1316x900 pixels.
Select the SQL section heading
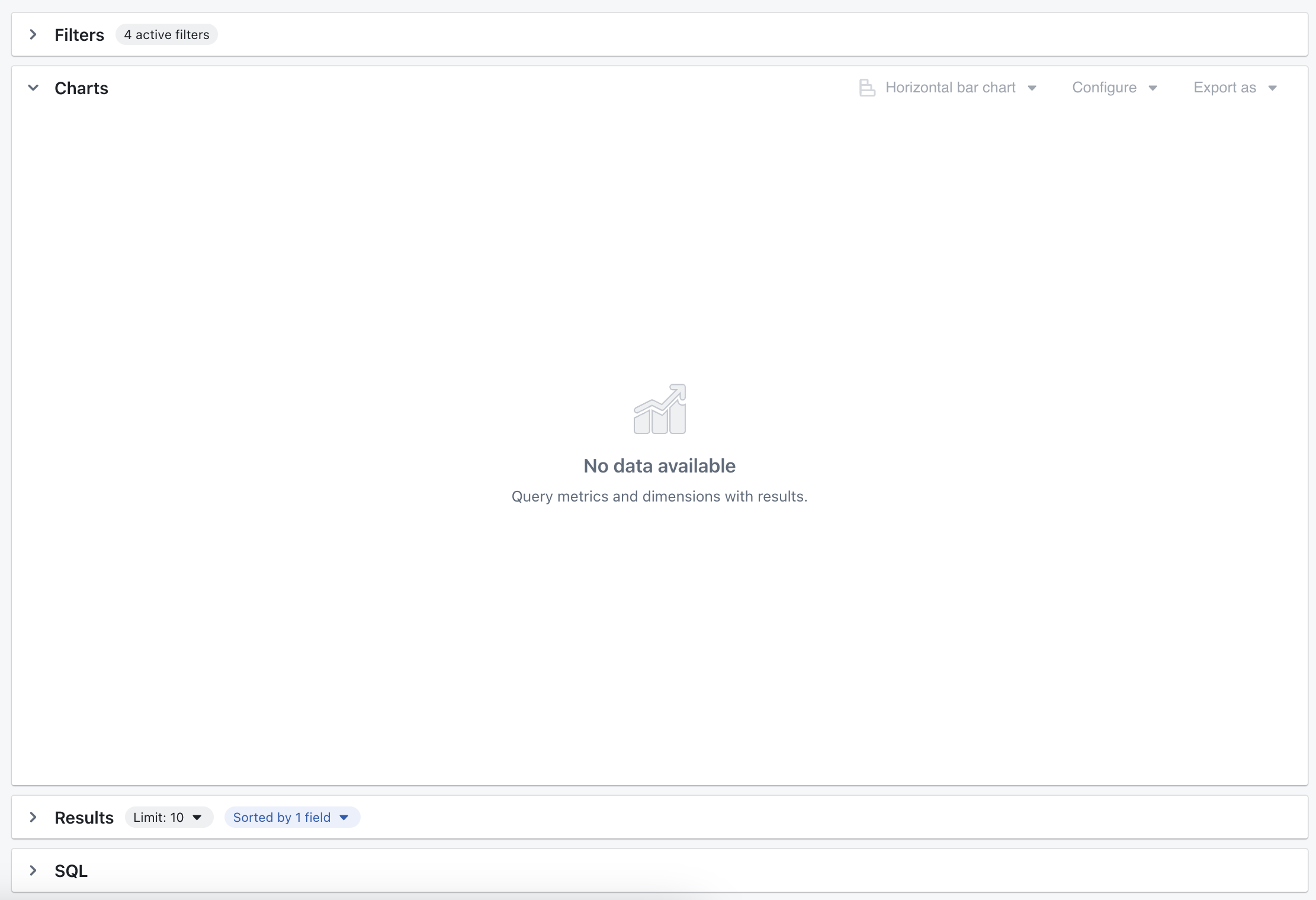coord(70,870)
